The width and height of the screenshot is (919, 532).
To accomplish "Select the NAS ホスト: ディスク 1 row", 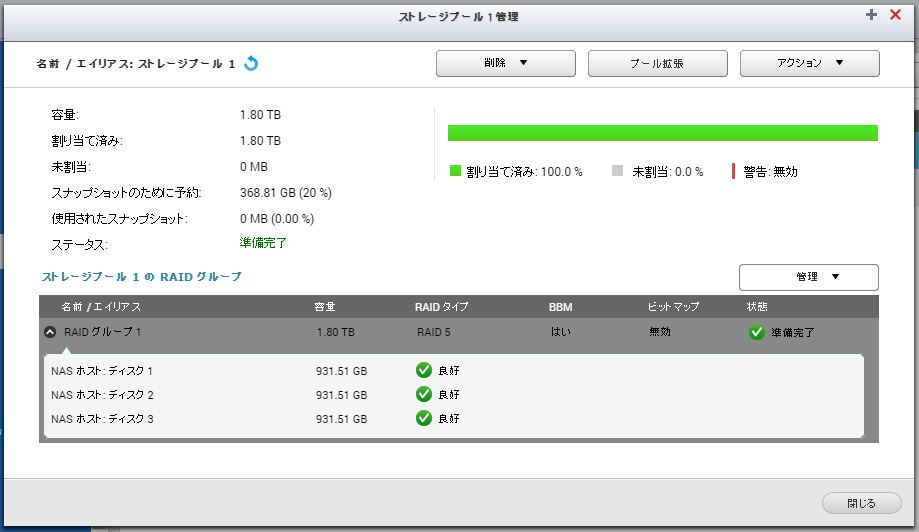I will [454, 370].
